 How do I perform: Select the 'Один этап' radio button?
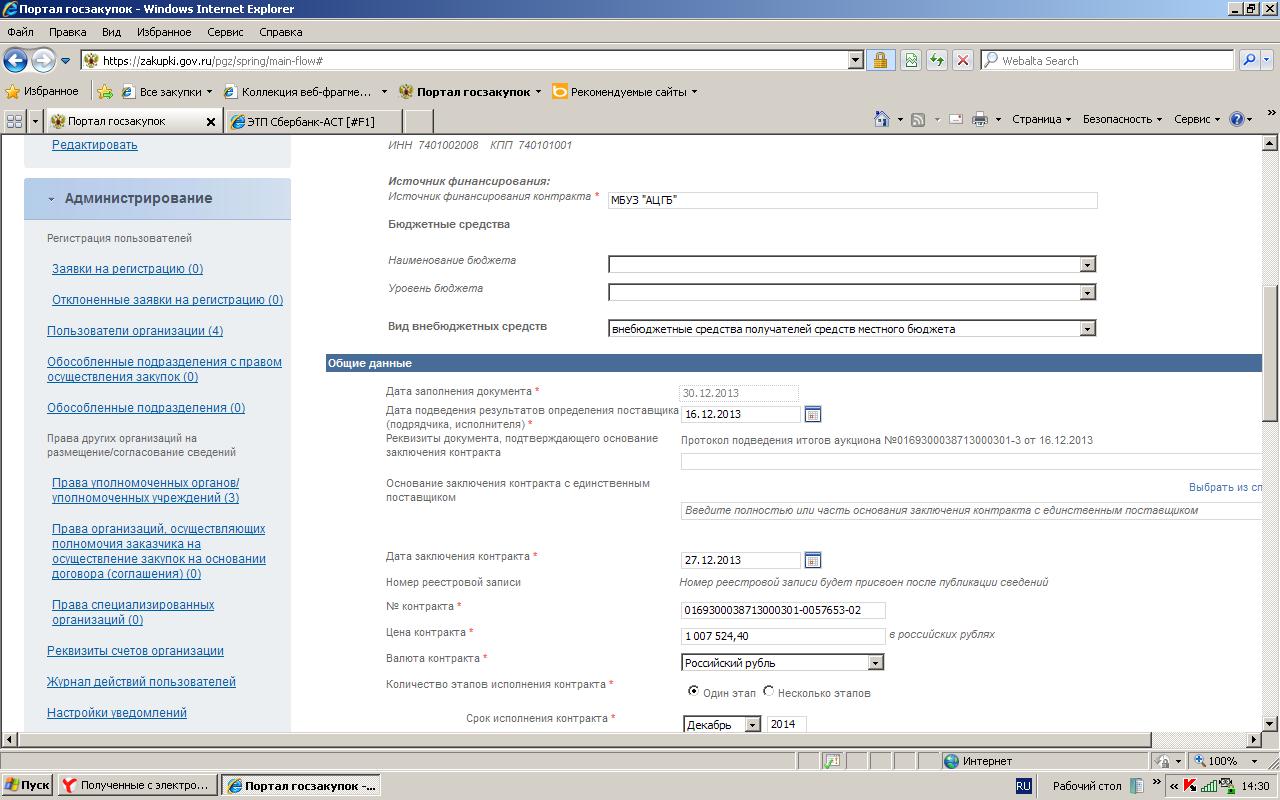693,691
